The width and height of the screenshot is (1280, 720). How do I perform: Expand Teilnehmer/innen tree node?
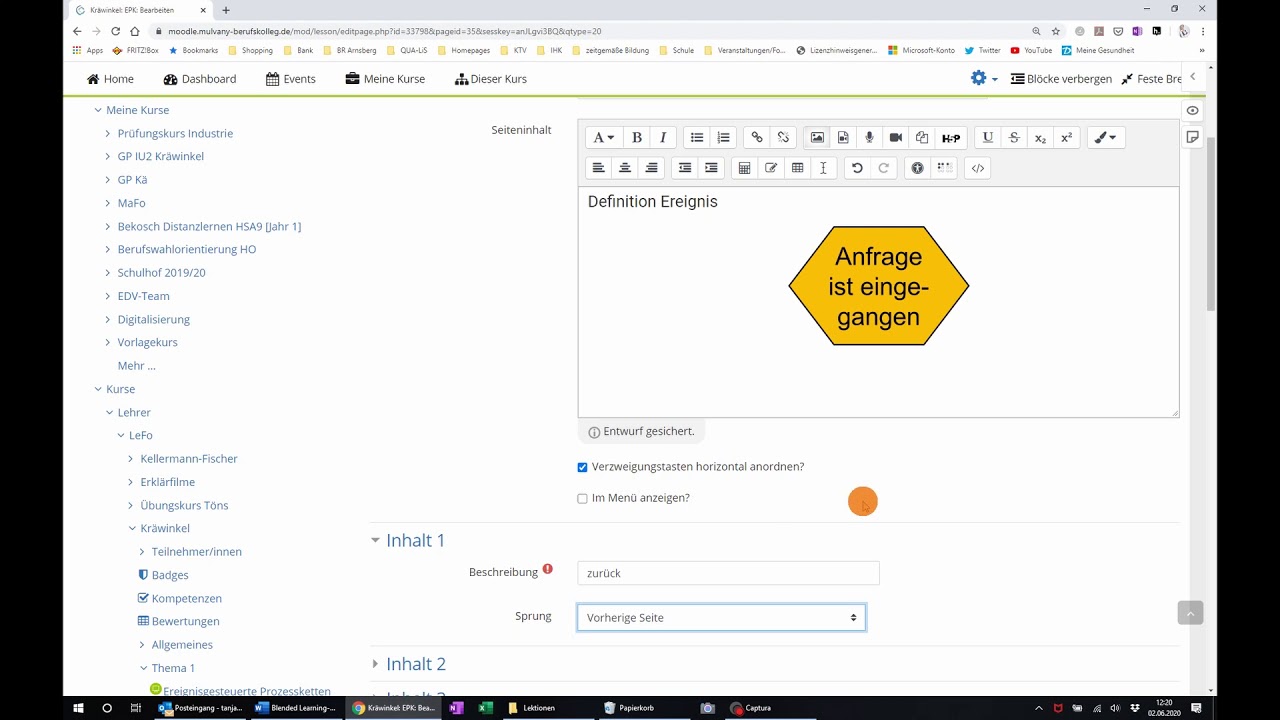[x=142, y=552]
